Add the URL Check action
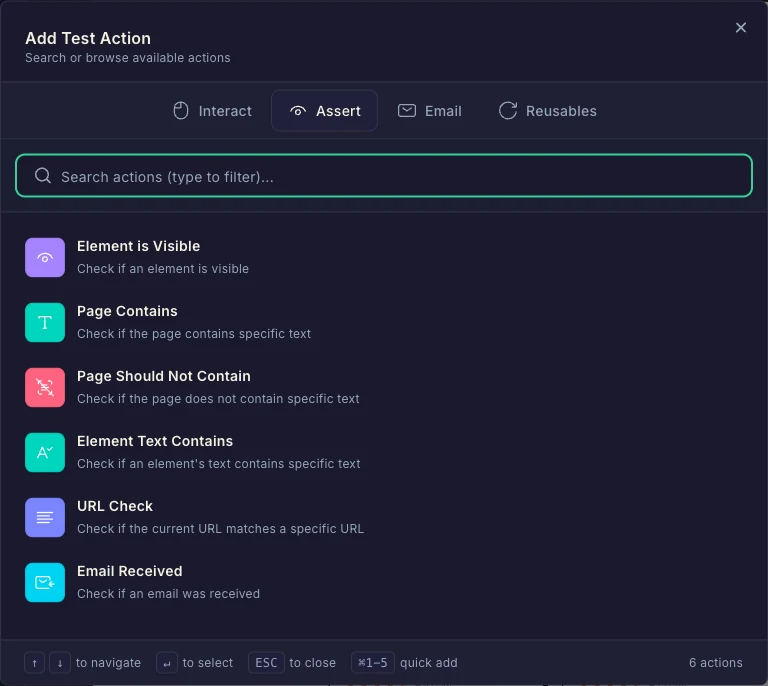 click(x=384, y=518)
